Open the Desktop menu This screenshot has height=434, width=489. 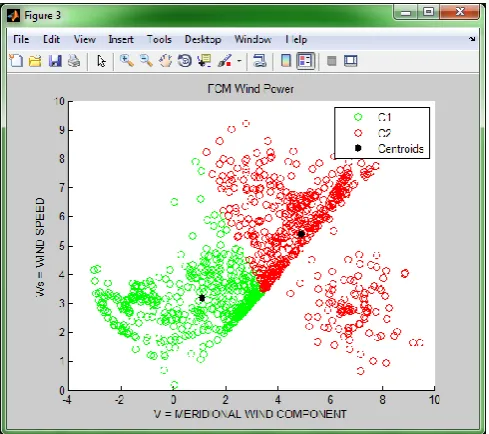pyautogui.click(x=203, y=39)
